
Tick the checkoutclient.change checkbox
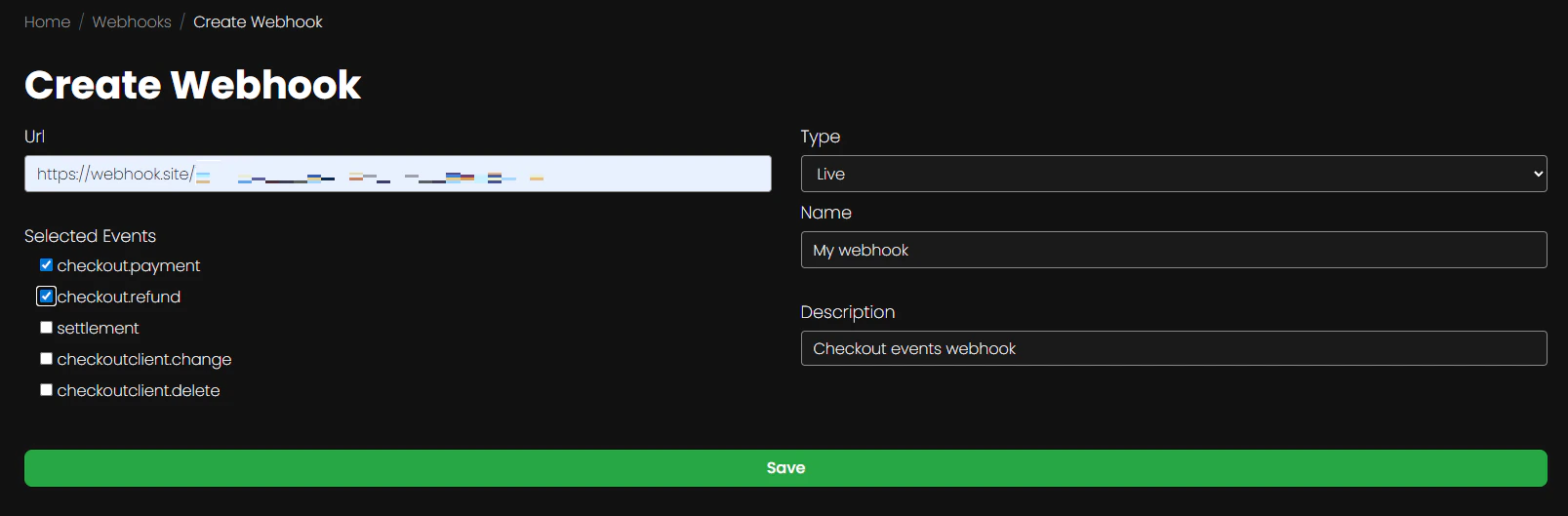46,359
